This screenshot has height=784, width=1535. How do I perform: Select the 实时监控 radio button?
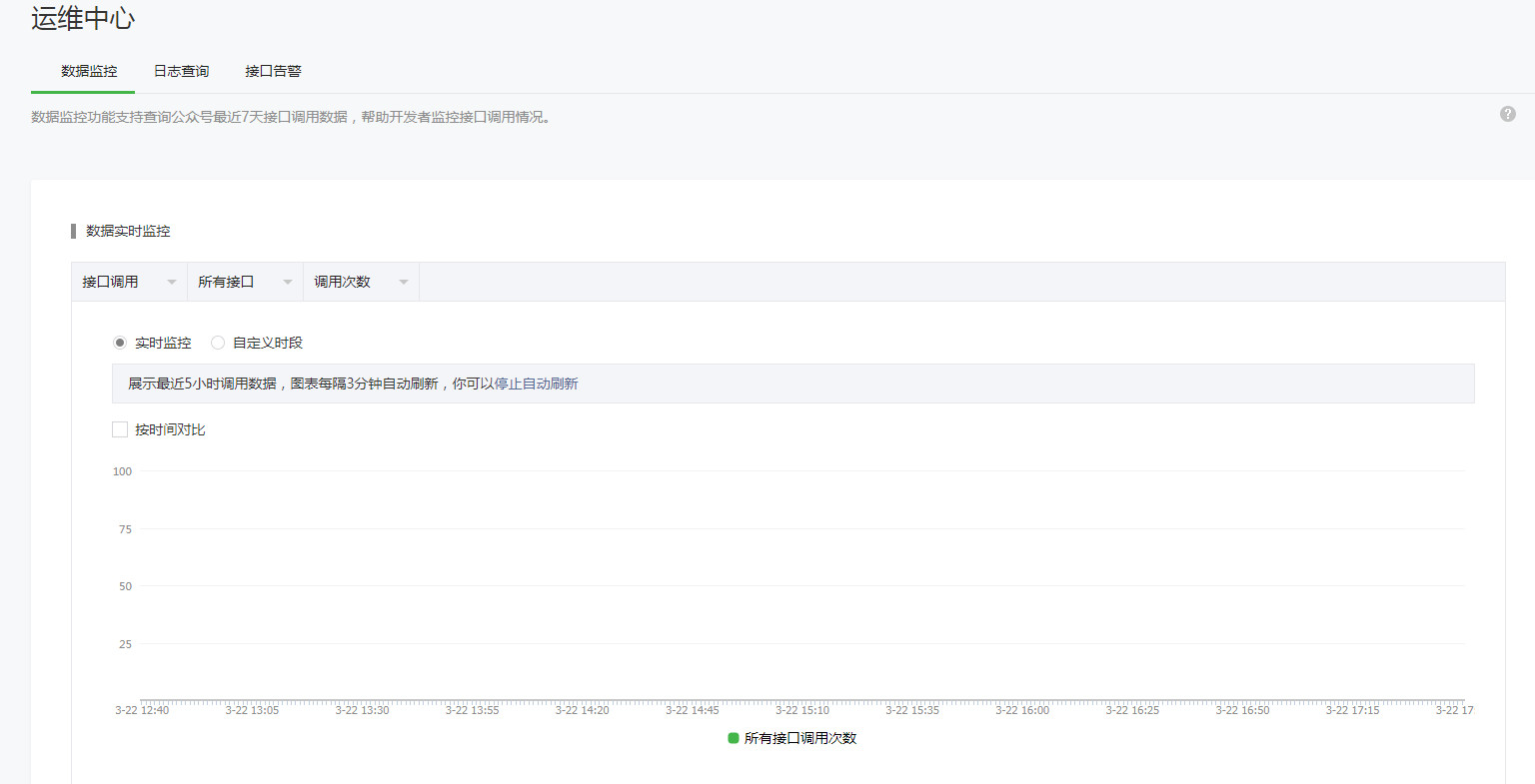coord(120,343)
